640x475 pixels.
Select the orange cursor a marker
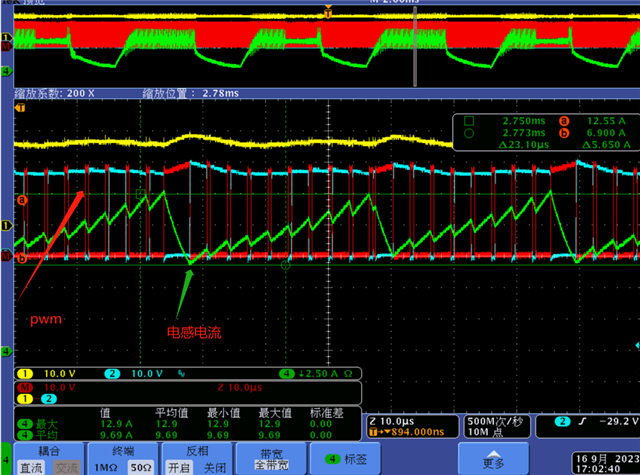coord(22,200)
